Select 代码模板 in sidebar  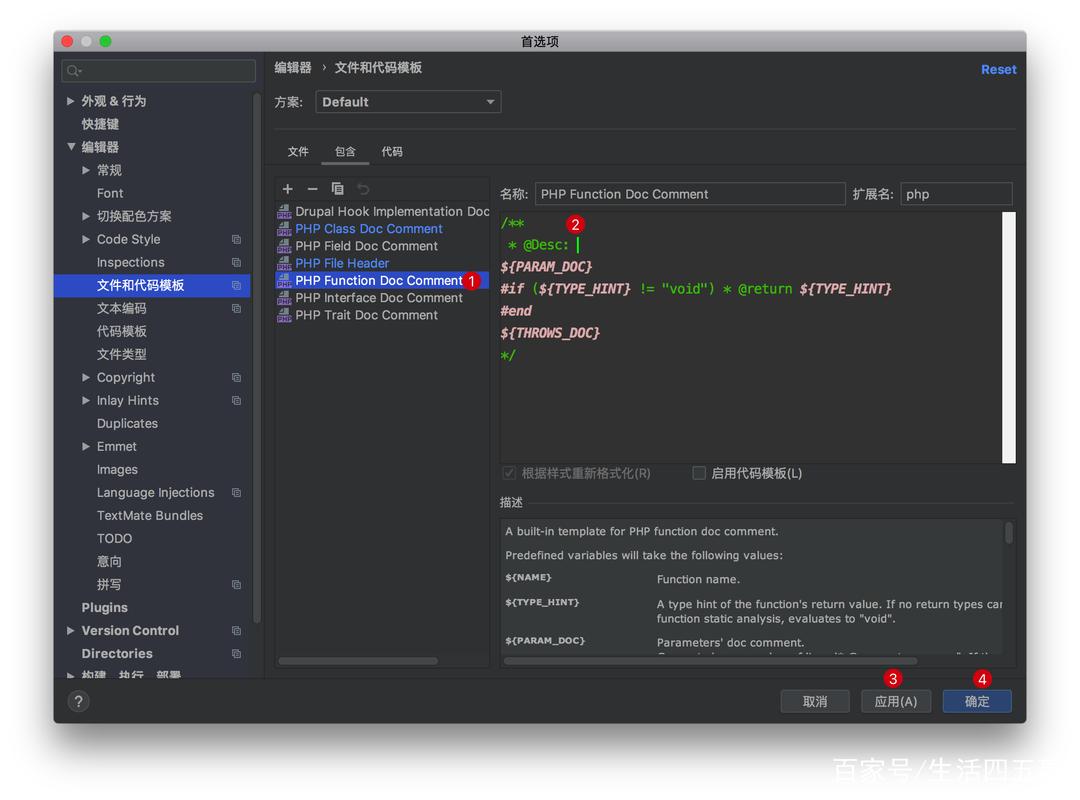coord(121,331)
